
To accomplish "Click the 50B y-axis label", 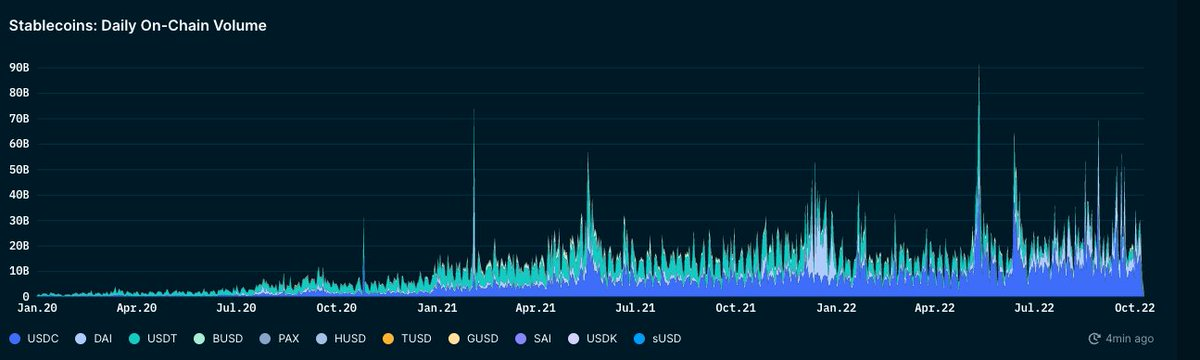I will pyautogui.click(x=18, y=169).
